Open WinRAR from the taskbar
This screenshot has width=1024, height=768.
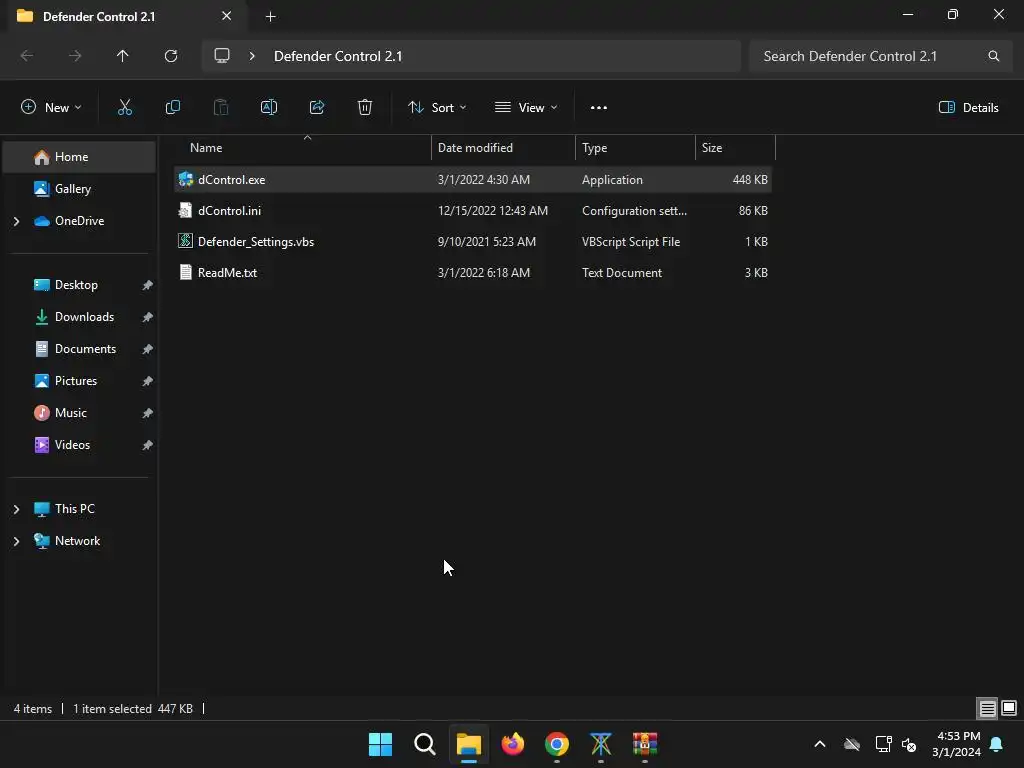[645, 744]
